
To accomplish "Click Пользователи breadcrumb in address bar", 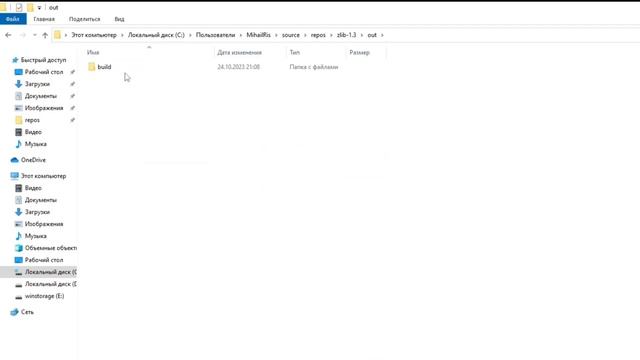I will click(x=216, y=35).
